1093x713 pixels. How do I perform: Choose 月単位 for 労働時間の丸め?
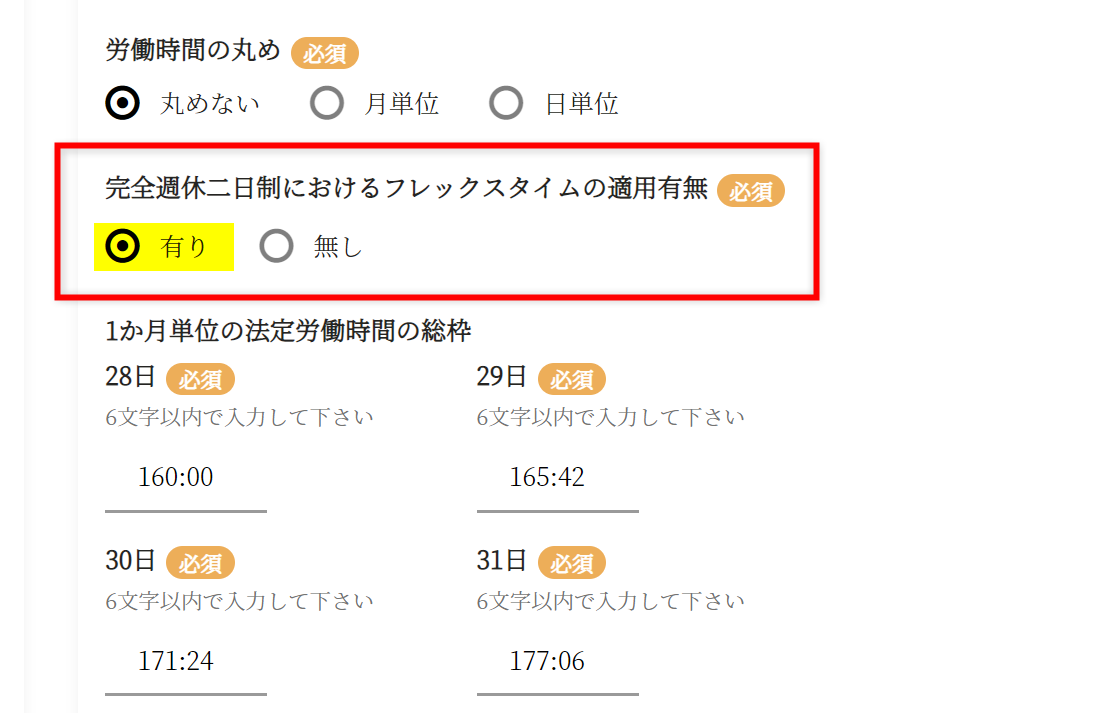click(x=327, y=103)
